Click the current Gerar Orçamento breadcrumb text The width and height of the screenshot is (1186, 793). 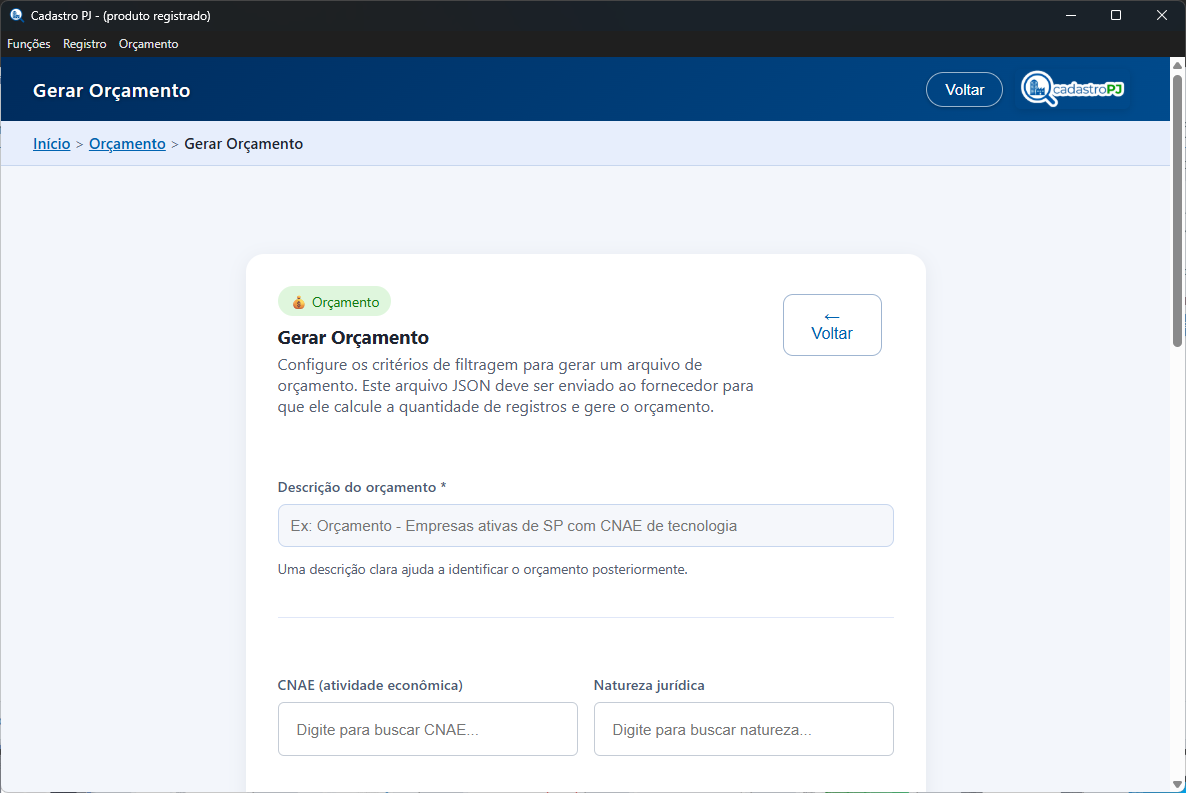(x=244, y=144)
